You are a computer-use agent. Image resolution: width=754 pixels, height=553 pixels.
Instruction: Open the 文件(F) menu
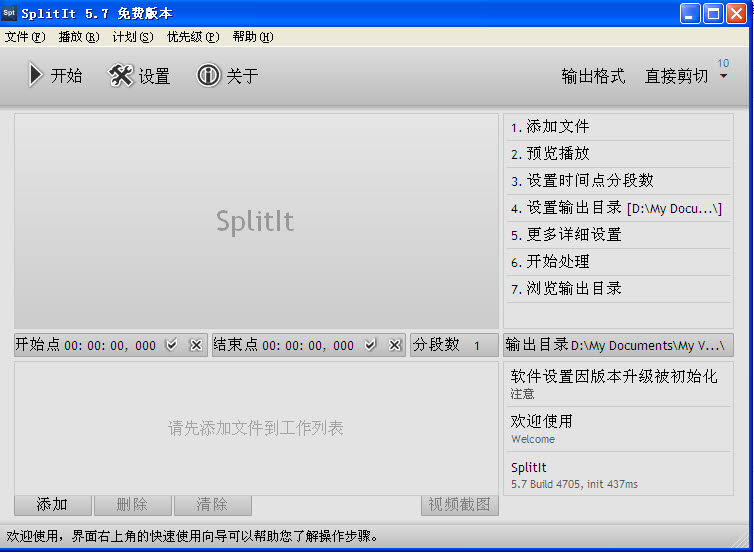click(25, 37)
